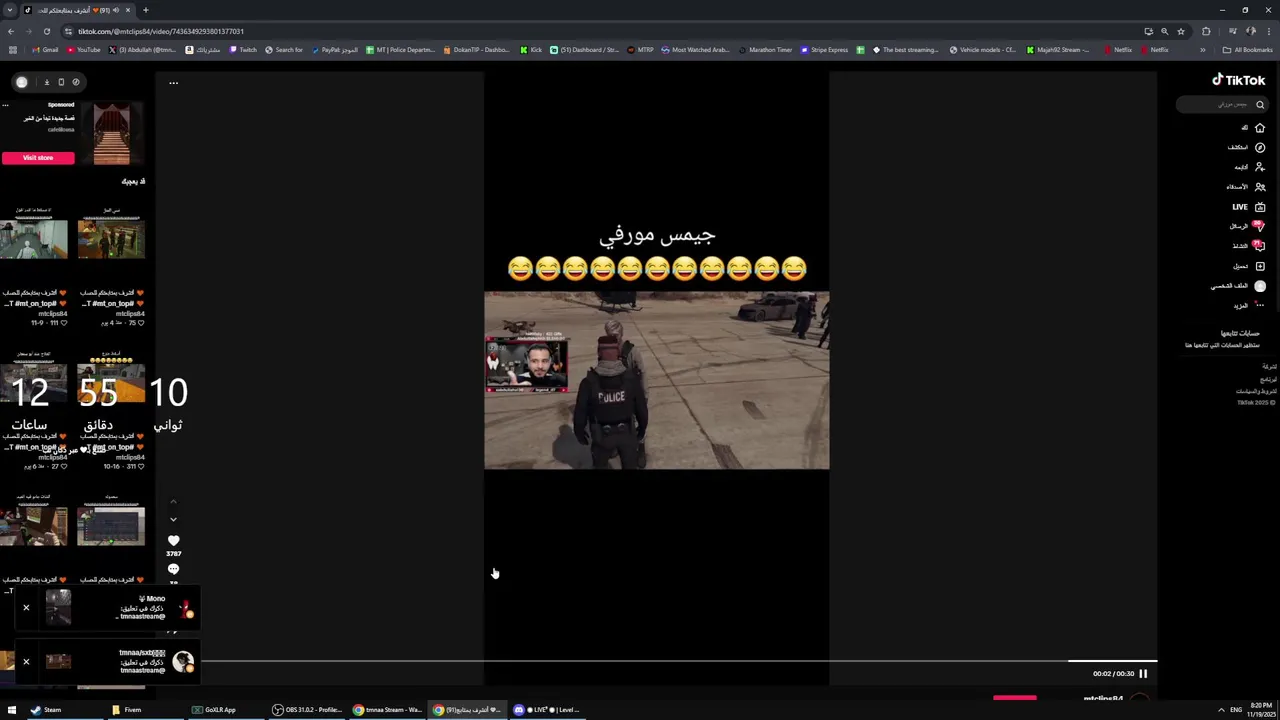
Task: Go to next video with down chevron
Action: pos(173,519)
